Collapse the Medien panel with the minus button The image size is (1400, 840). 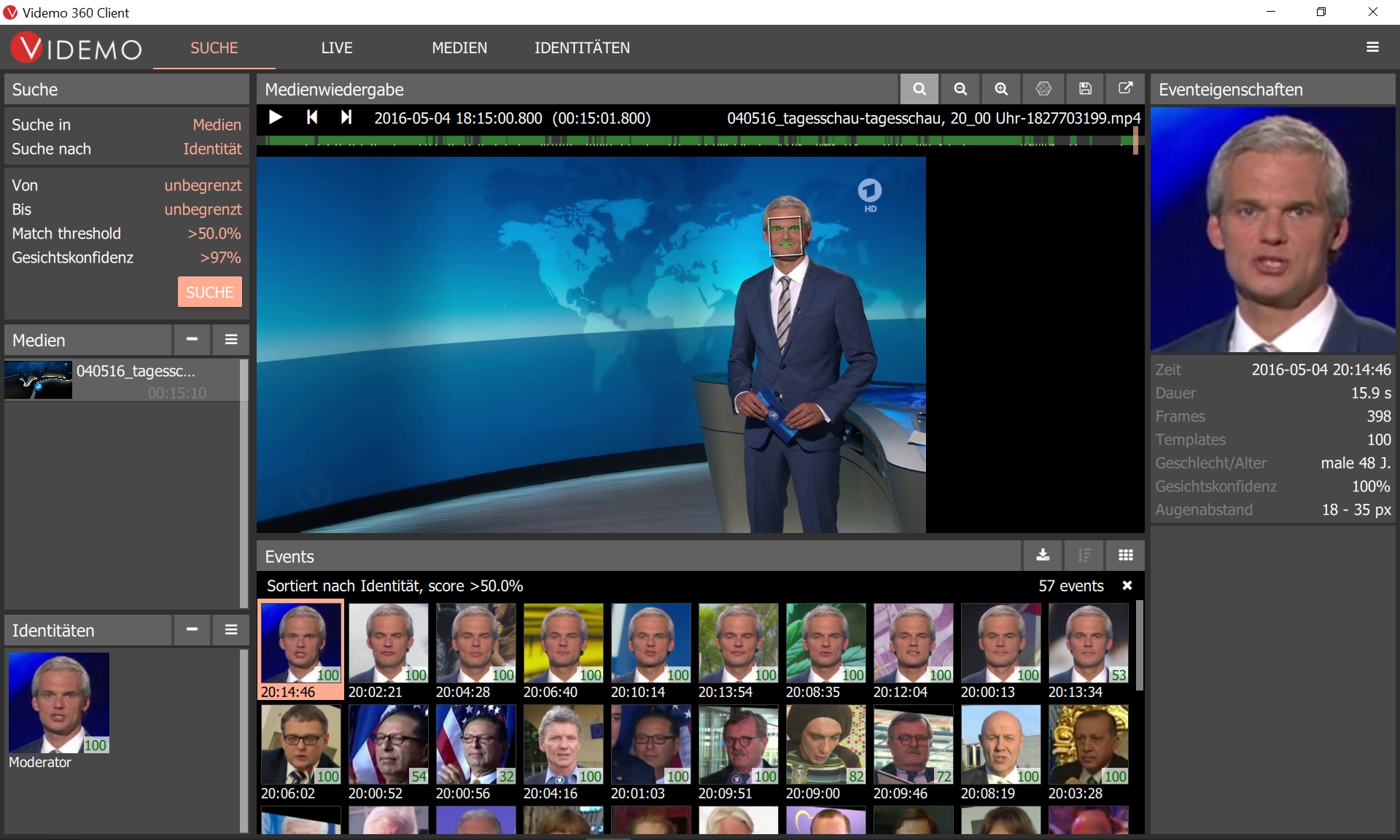coord(192,340)
